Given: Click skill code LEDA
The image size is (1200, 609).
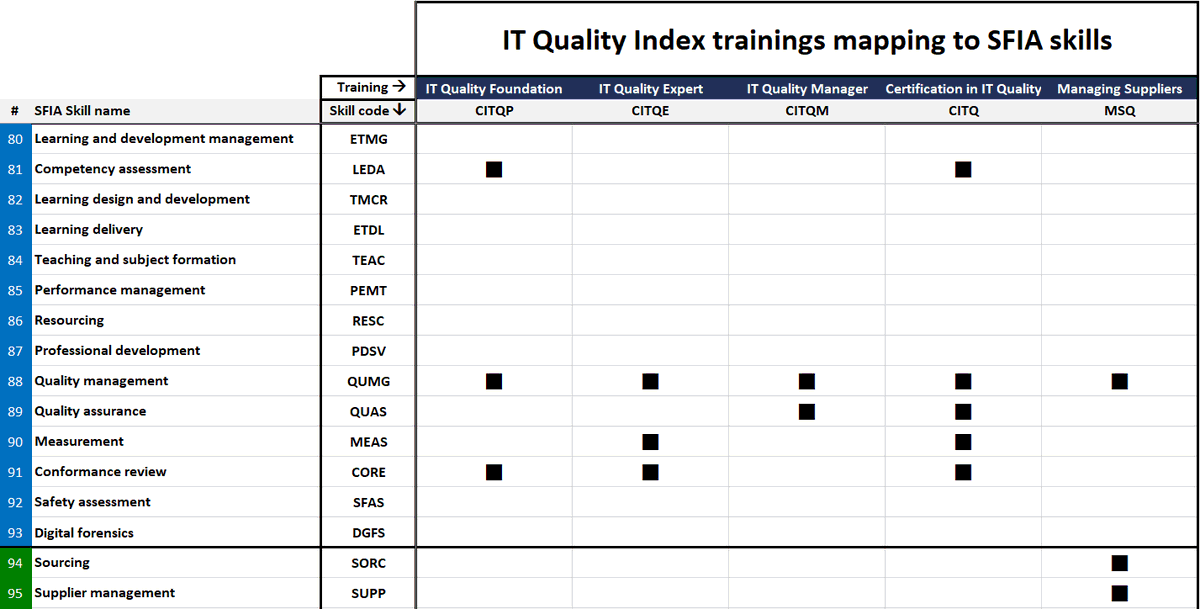Looking at the screenshot, I should 368,170.
